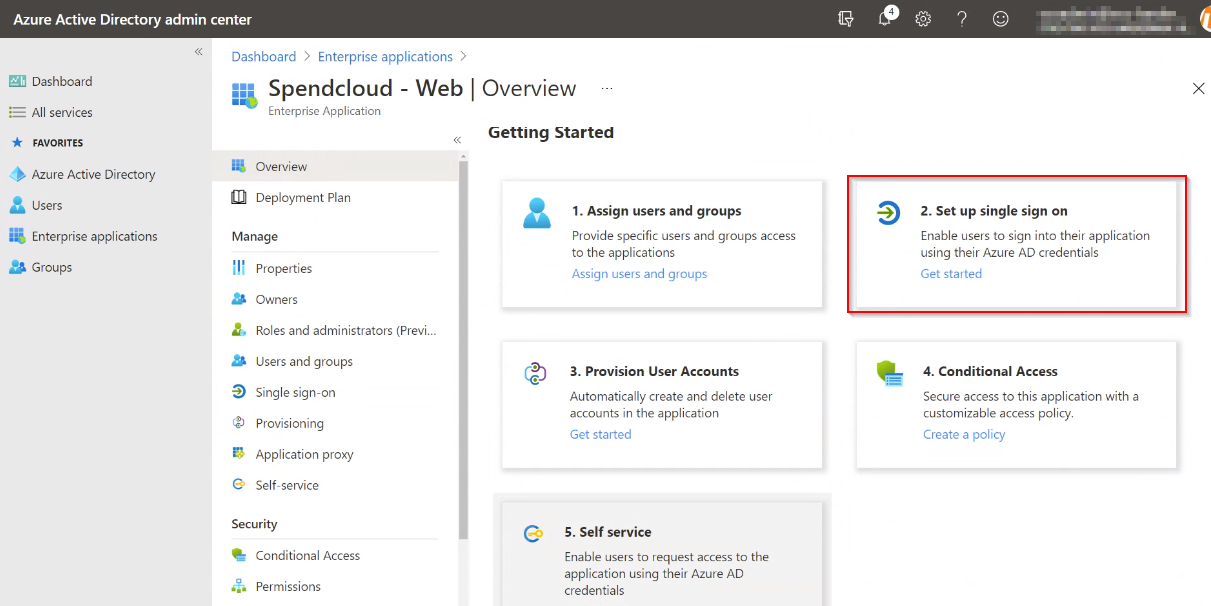Click the Permissions icon in Security section
The width and height of the screenshot is (1211, 606).
239,586
